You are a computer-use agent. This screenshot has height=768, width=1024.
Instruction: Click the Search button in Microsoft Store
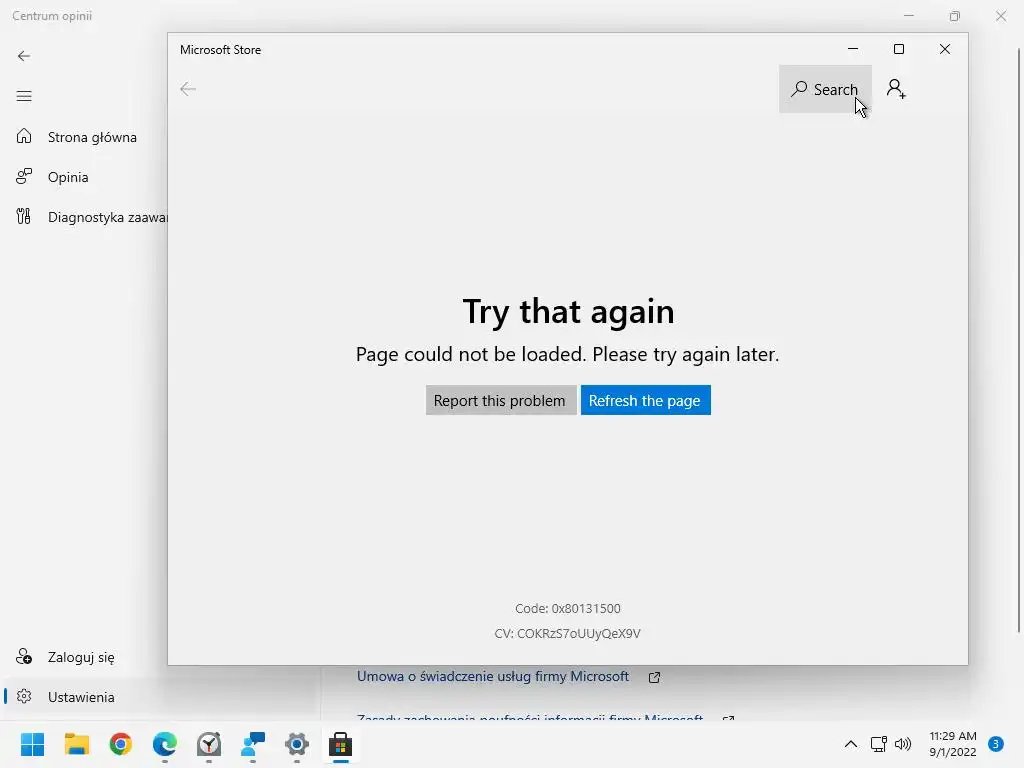825,89
